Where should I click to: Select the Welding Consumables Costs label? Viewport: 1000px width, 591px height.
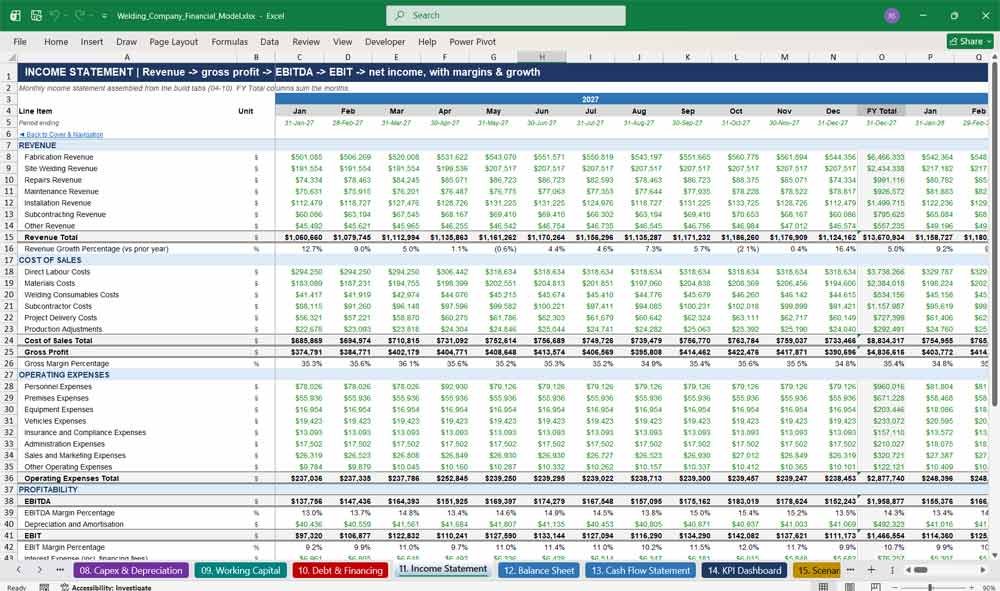71,295
